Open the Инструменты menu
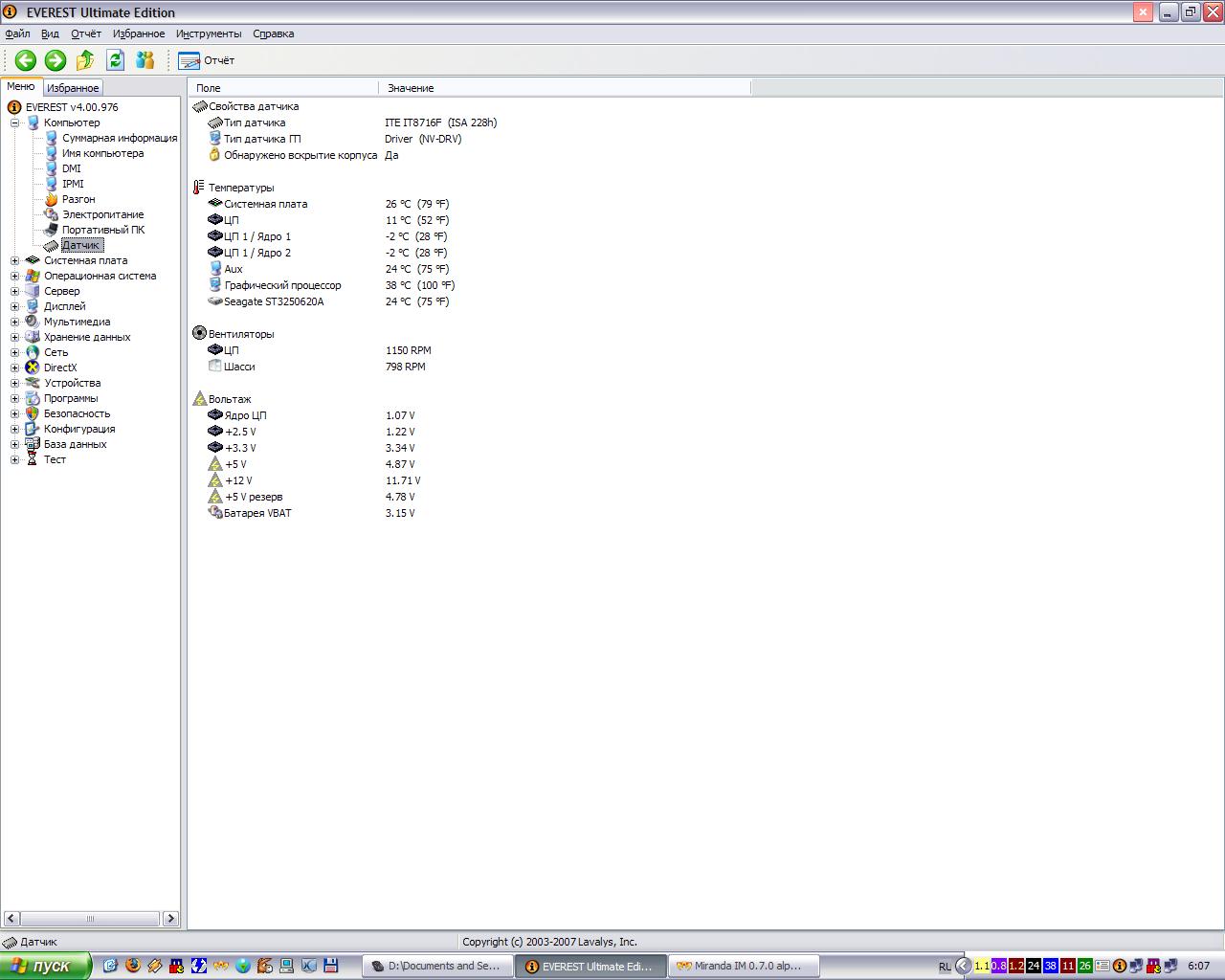This screenshot has width=1225, height=980. pos(209,33)
